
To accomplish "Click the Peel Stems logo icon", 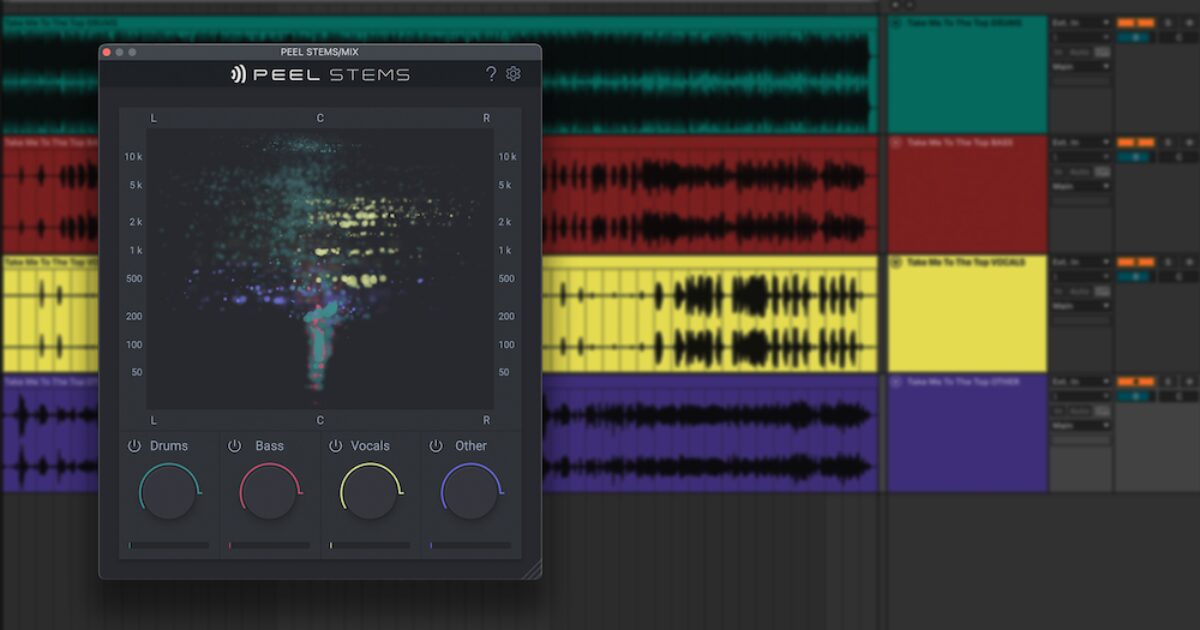I will (238, 74).
